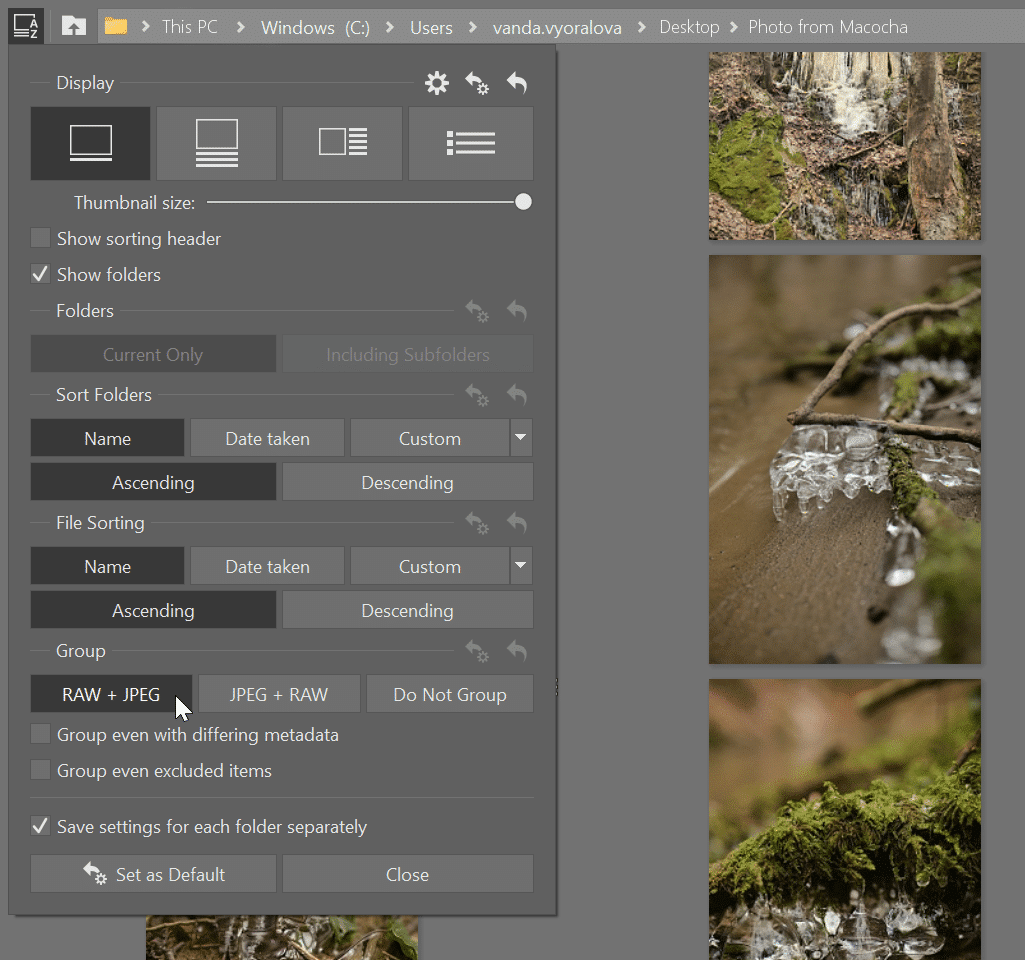Uncheck the Show folders checkbox
Screen dimensions: 1025x960
pyautogui.click(x=41, y=274)
